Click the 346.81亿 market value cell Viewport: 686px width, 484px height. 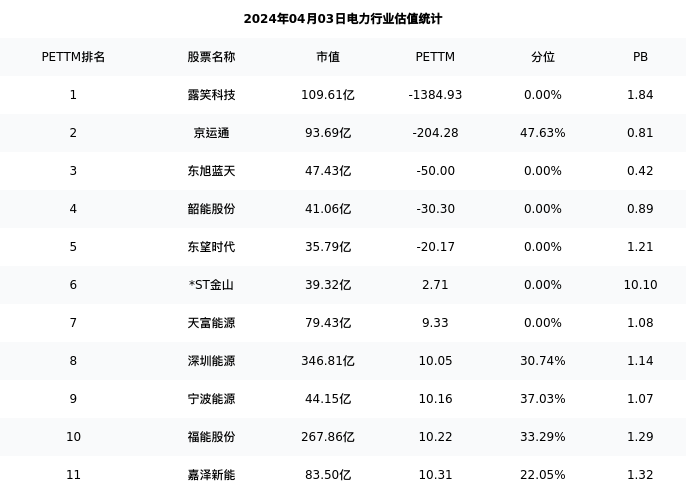(x=328, y=361)
